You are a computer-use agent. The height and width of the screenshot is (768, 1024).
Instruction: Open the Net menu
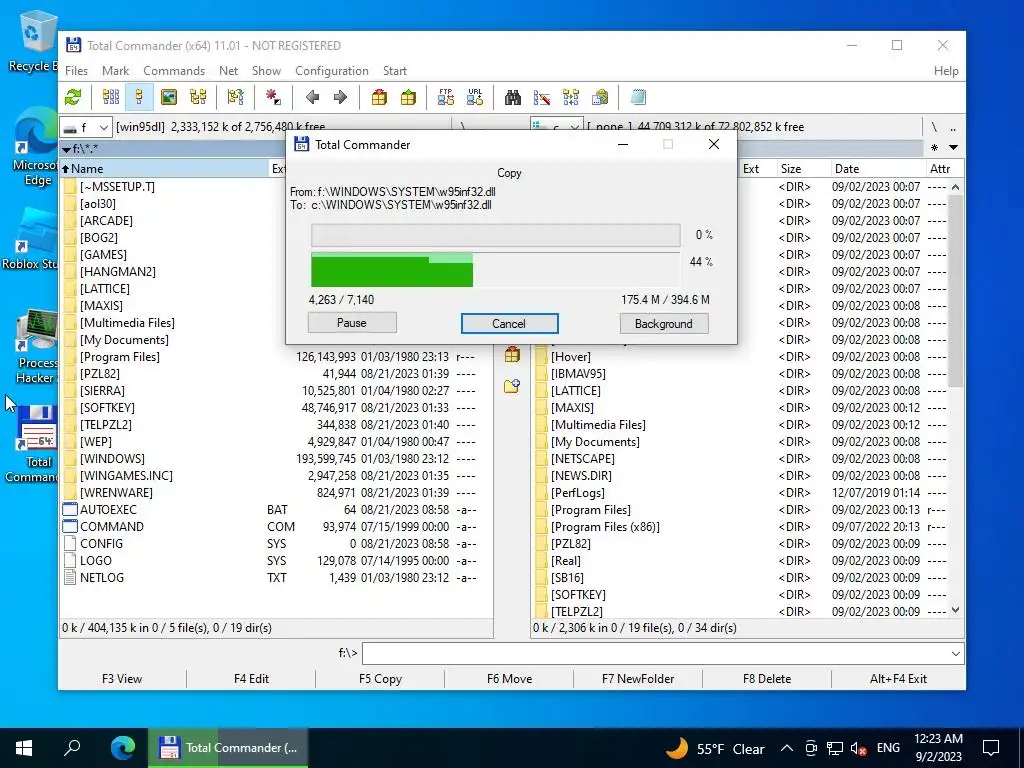click(229, 71)
